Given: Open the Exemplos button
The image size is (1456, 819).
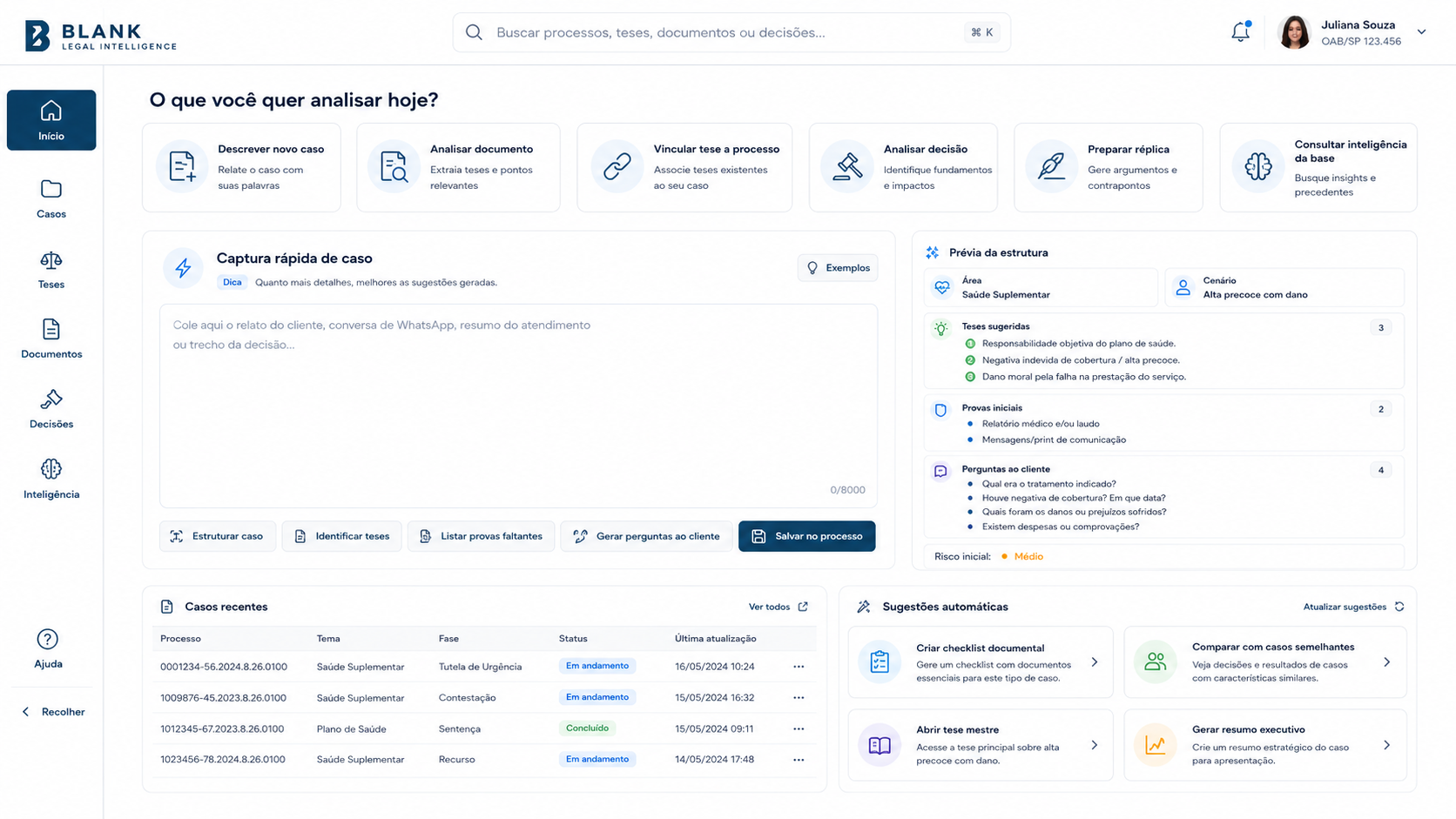Looking at the screenshot, I should point(838,268).
